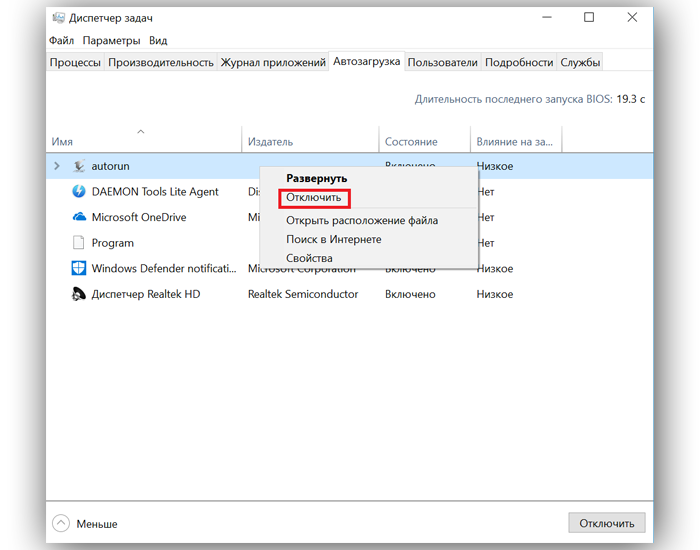
Task: Switch to the Производительность tab
Action: (161, 62)
